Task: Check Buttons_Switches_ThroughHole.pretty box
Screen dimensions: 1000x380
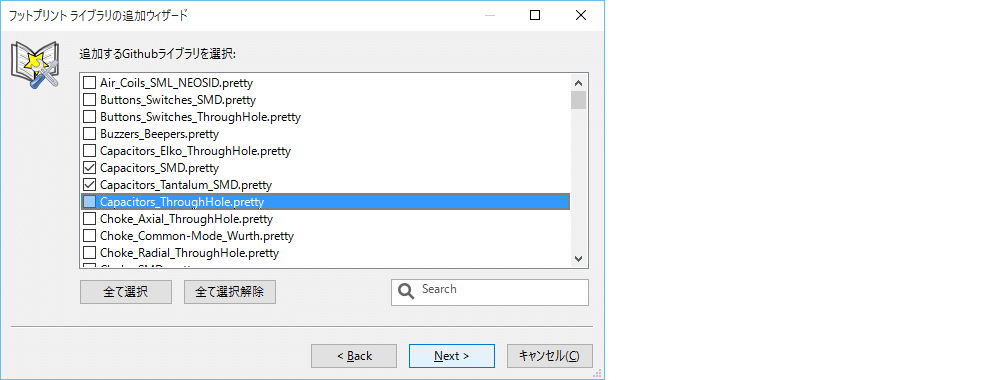Action: coord(90,117)
